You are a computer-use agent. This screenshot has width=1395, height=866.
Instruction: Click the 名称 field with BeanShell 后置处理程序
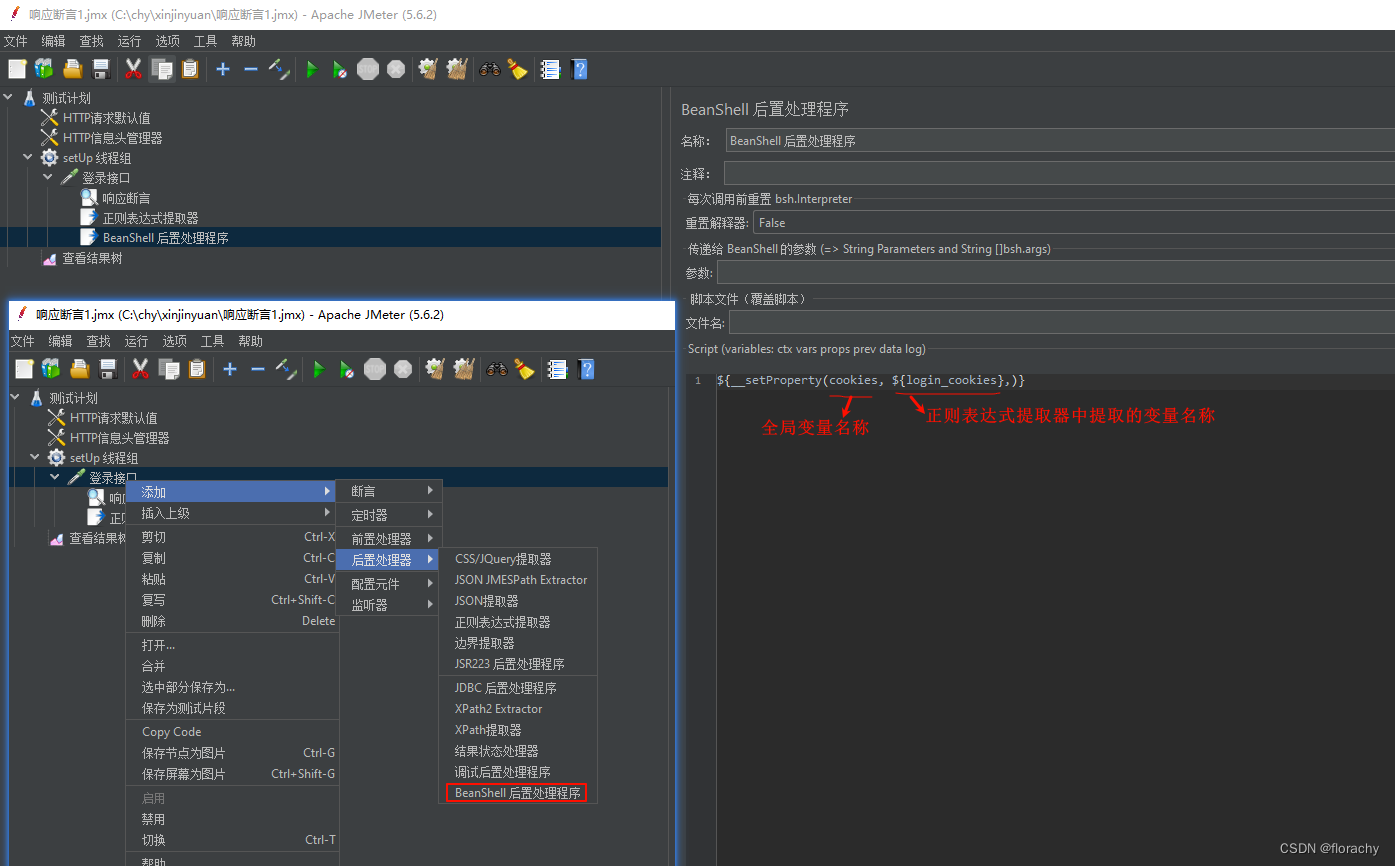coord(1060,141)
